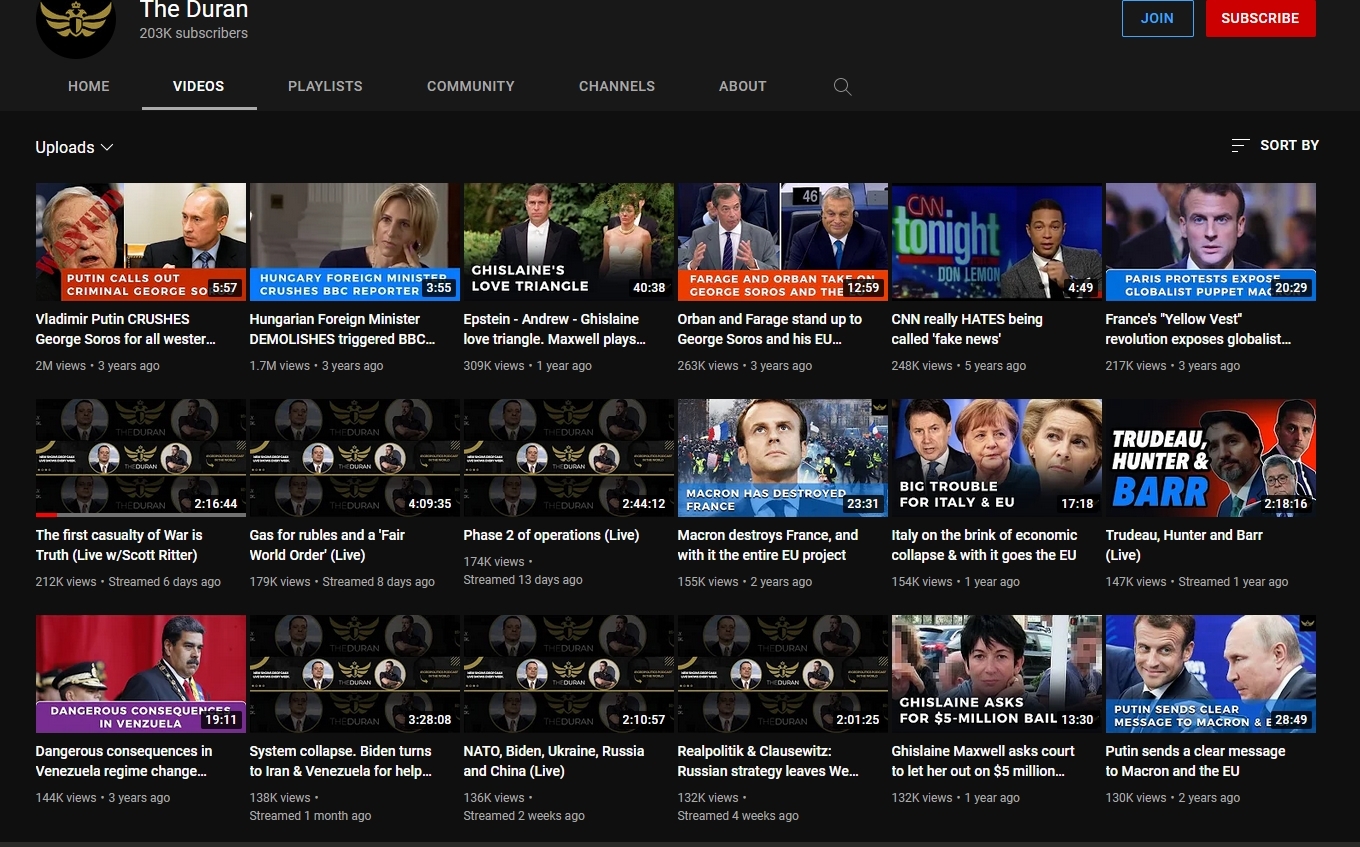Open Putin calls out George Soros thumbnail

click(x=141, y=242)
